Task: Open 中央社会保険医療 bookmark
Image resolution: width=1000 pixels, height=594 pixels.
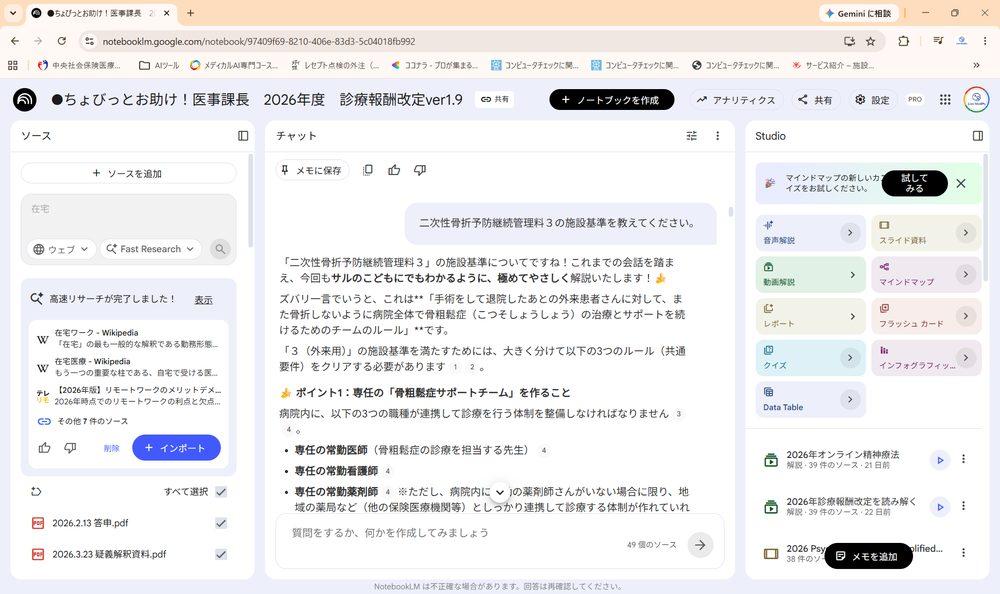Action: tap(79, 65)
